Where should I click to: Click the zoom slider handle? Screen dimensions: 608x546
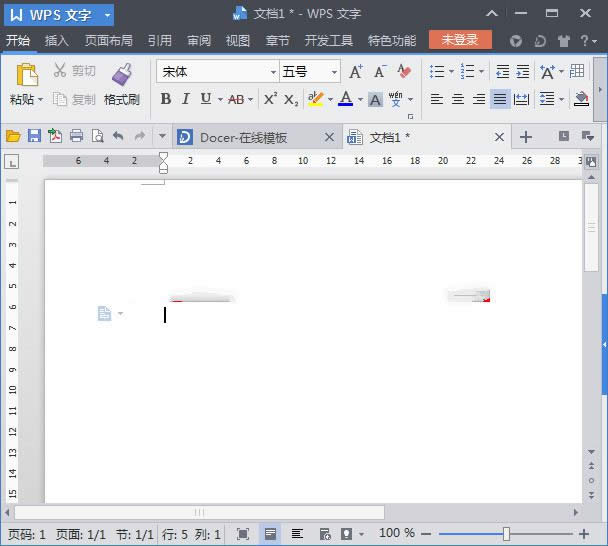(507, 534)
